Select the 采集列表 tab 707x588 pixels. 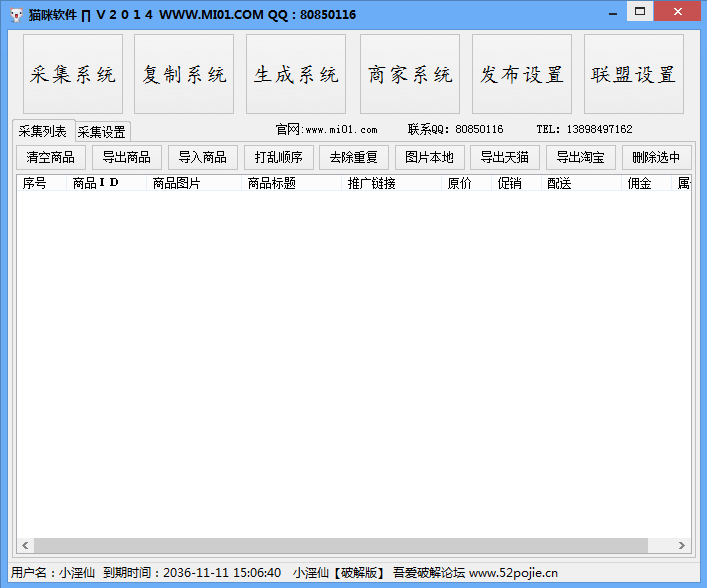click(43, 131)
